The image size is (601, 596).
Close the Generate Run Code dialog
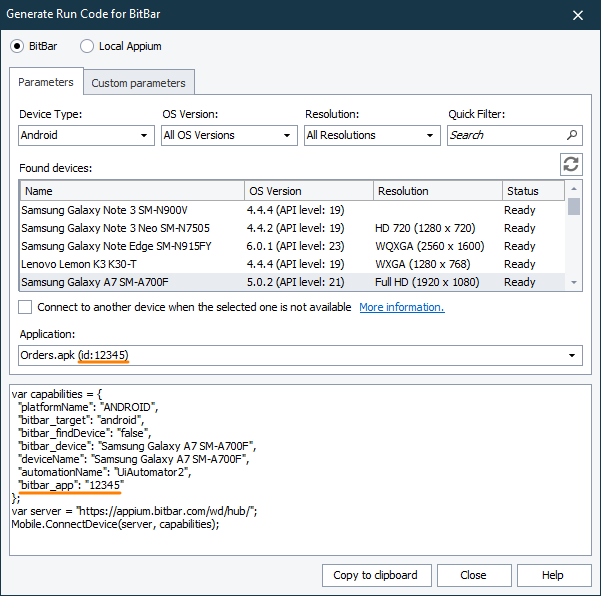(x=578, y=15)
